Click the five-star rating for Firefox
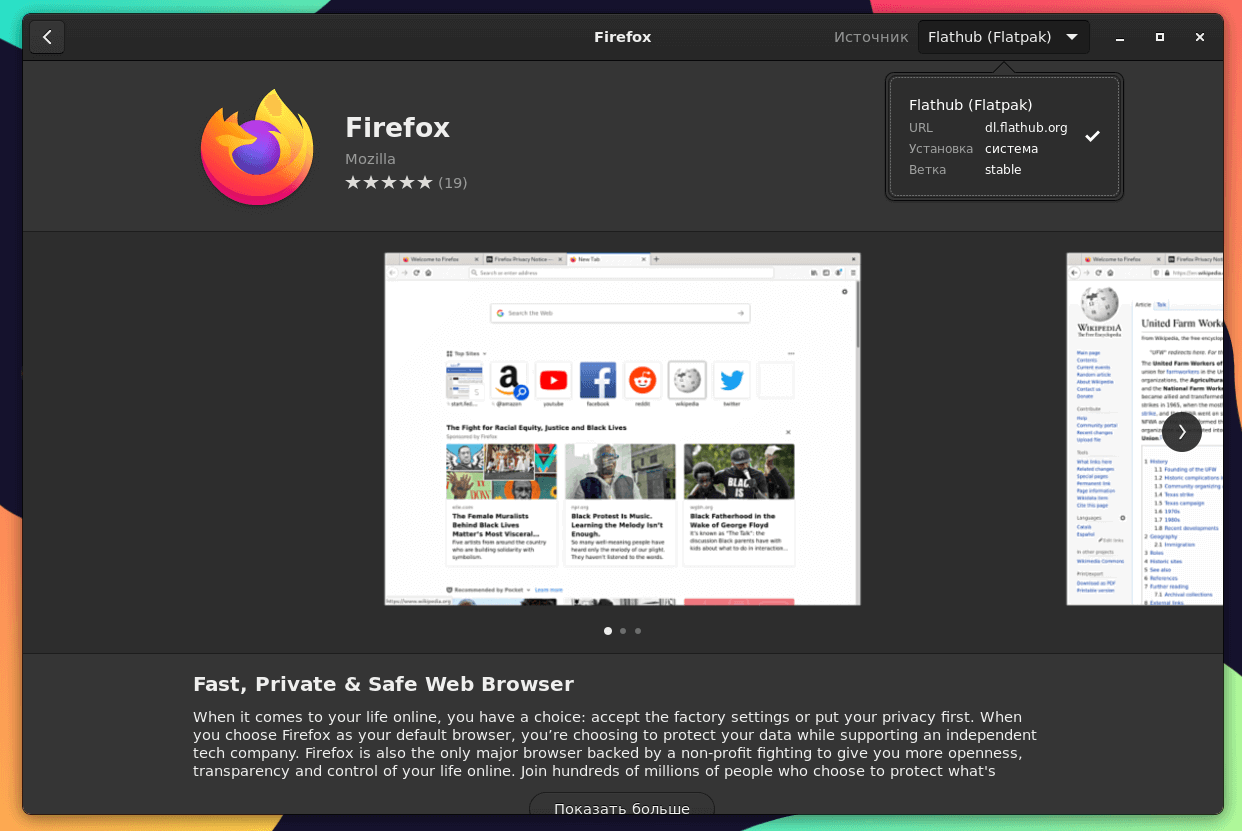The image size is (1242, 831). (389, 183)
